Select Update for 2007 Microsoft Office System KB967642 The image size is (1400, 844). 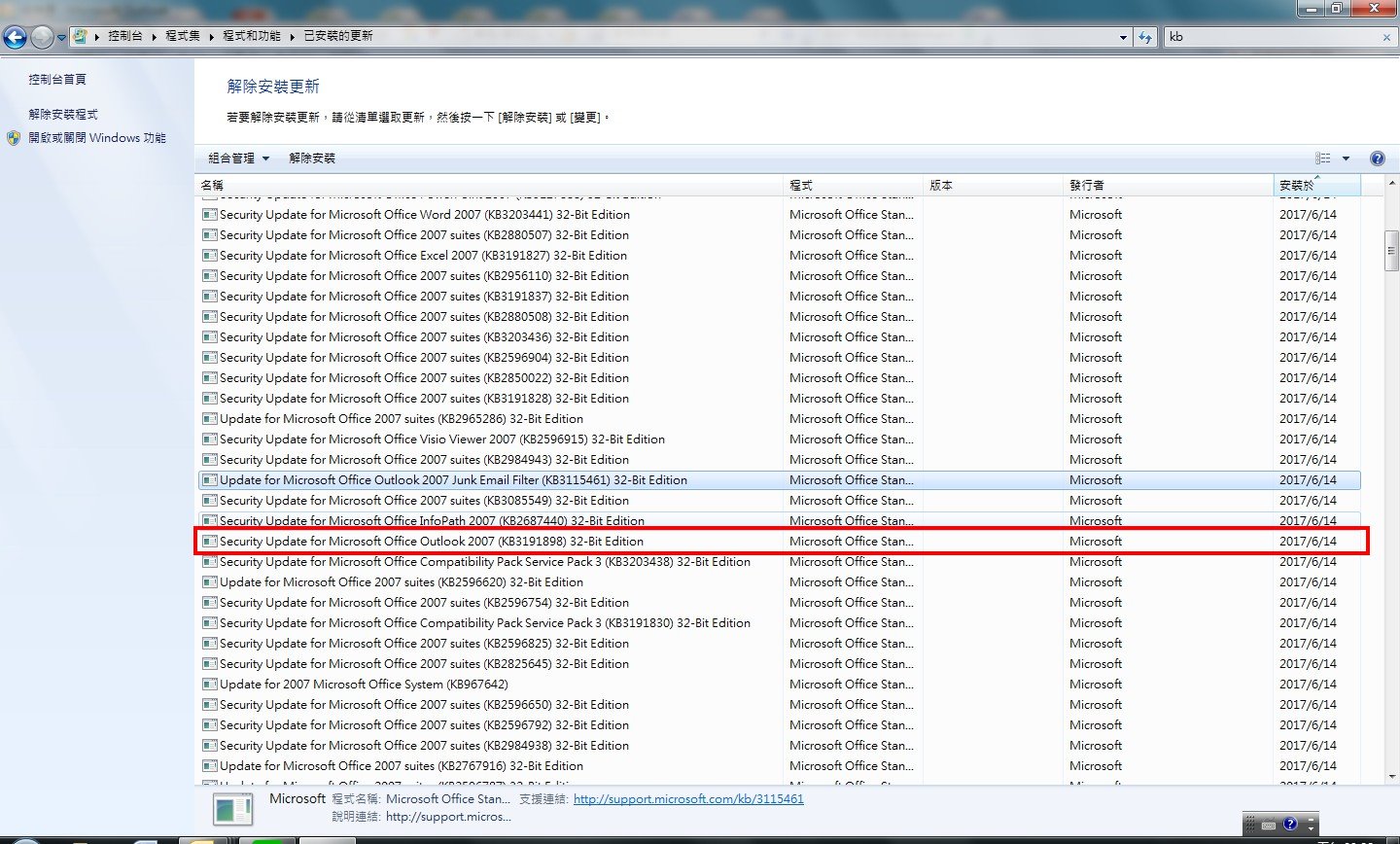(364, 685)
